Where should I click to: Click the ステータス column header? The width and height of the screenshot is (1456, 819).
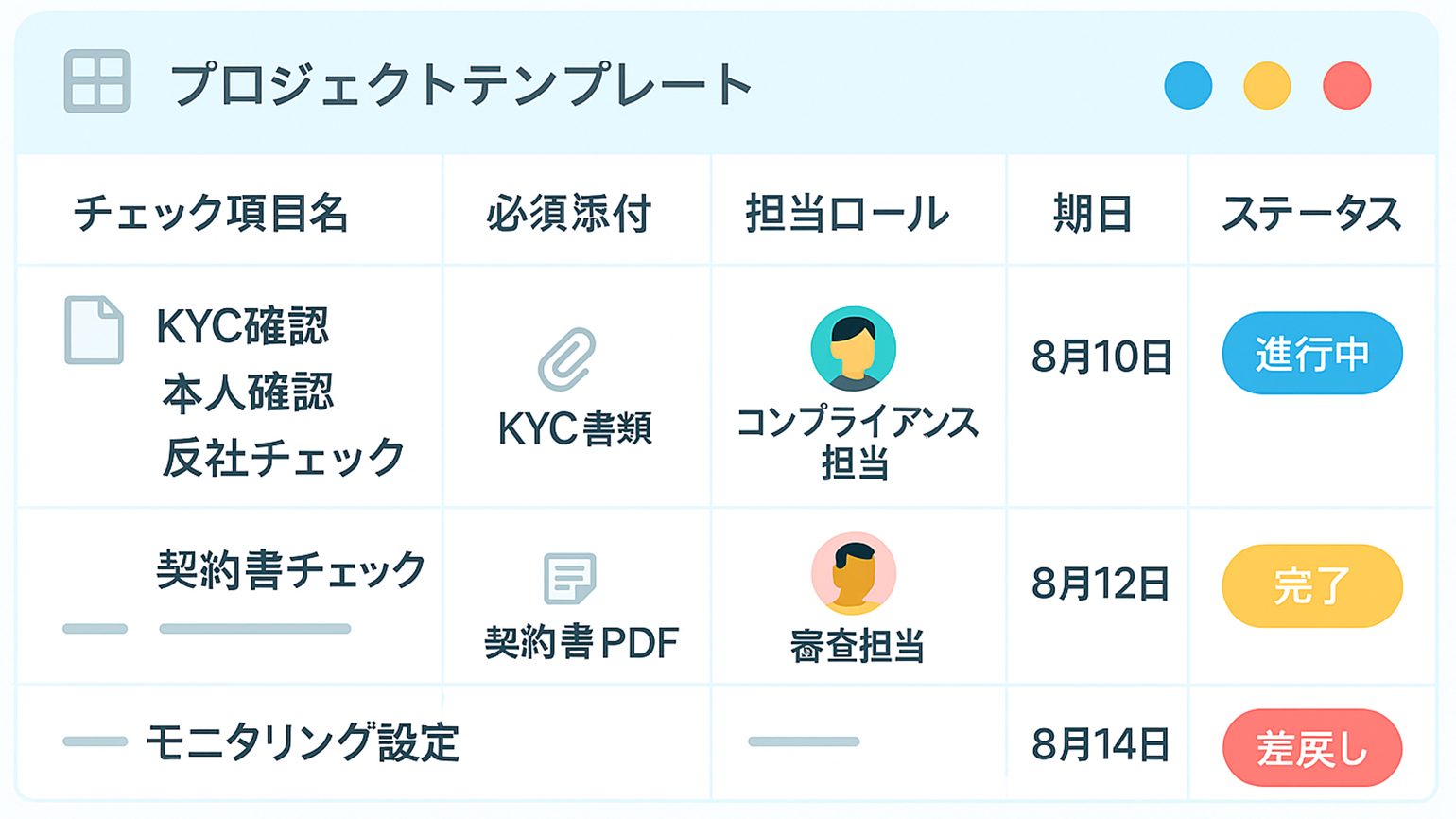[x=1311, y=213]
